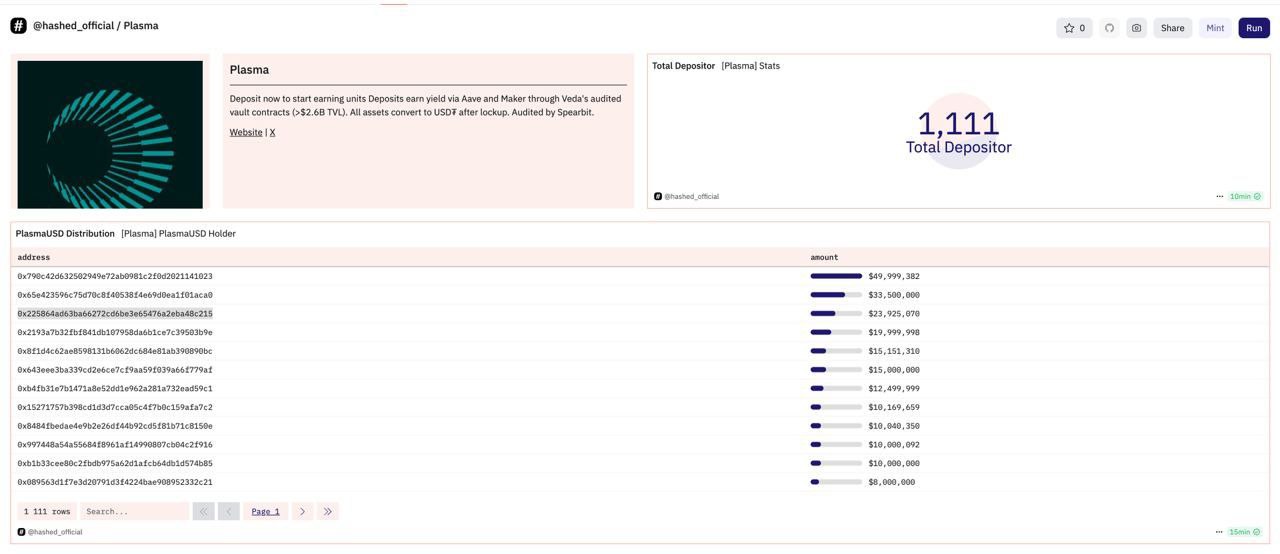This screenshot has height=554, width=1280.
Task: Select address starting with 0x65e423596c75d70c
Action: 115,295
